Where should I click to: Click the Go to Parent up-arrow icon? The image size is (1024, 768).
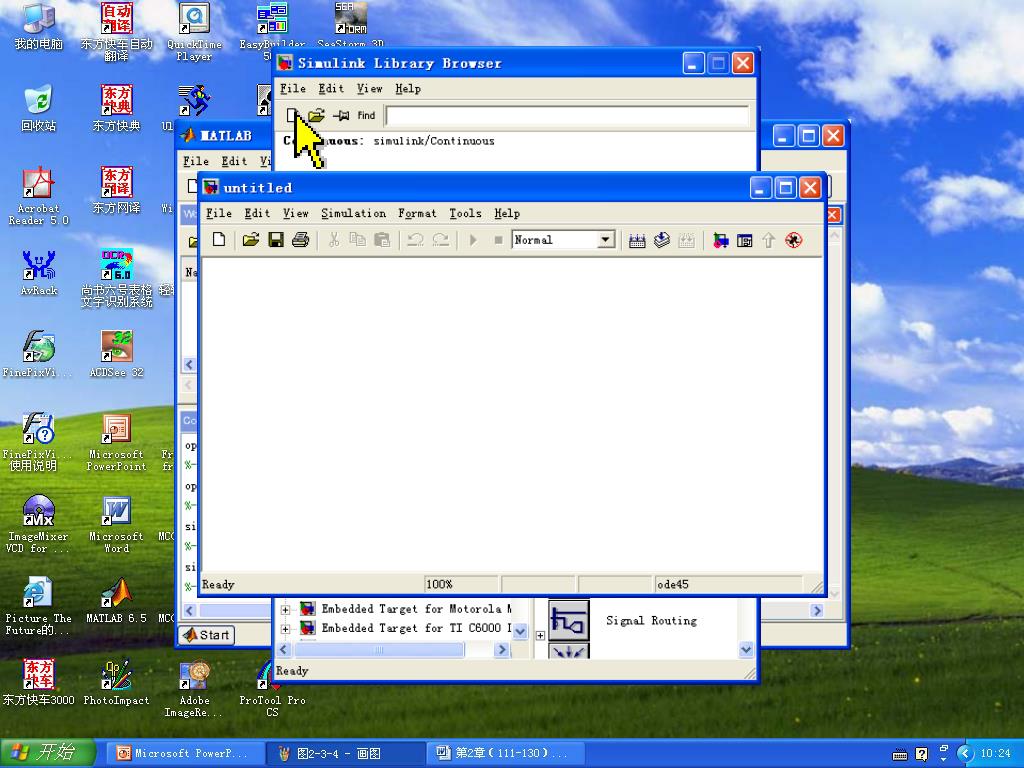coord(769,240)
